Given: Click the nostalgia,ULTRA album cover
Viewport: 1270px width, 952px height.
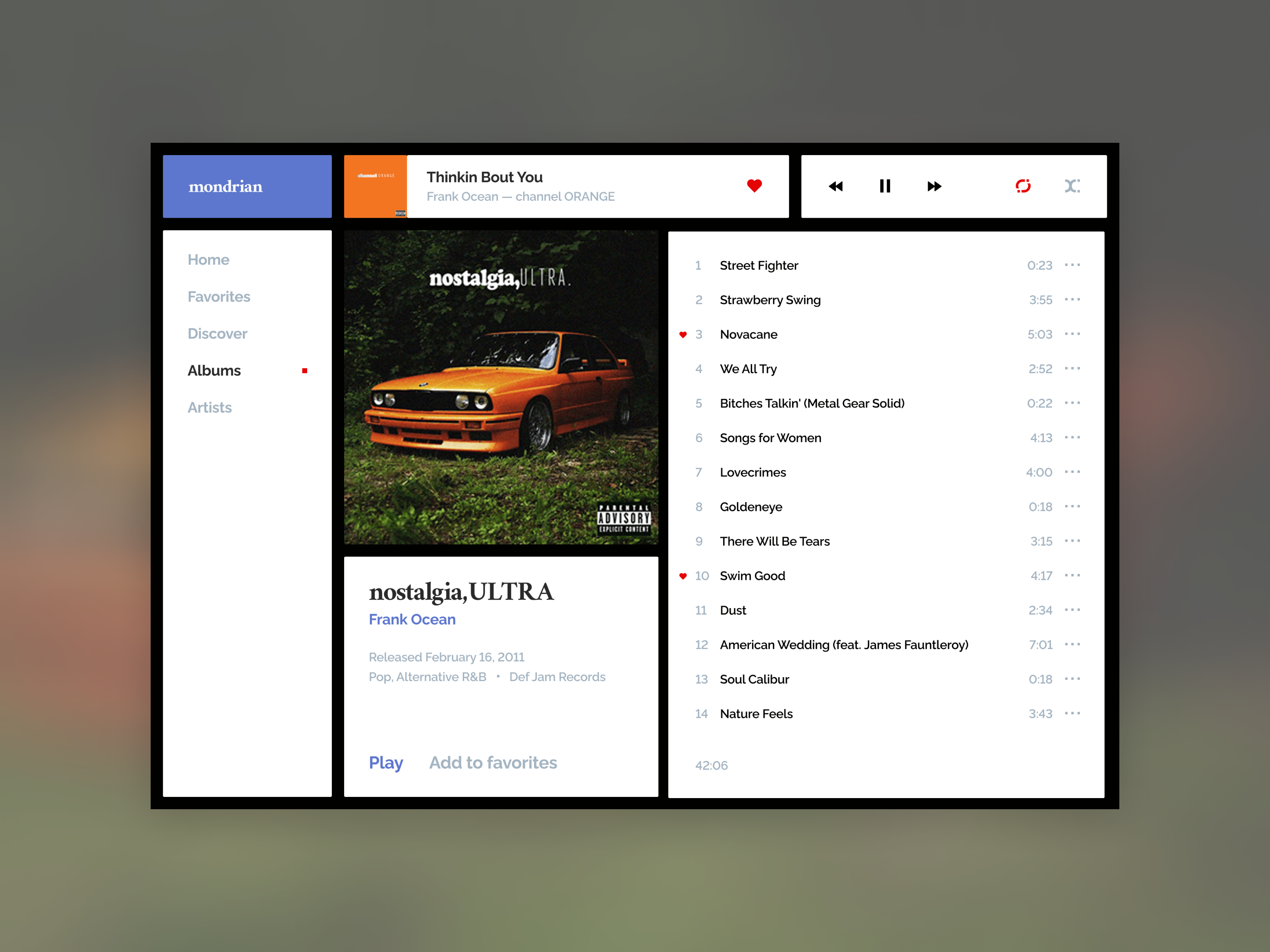Looking at the screenshot, I should coord(501,387).
